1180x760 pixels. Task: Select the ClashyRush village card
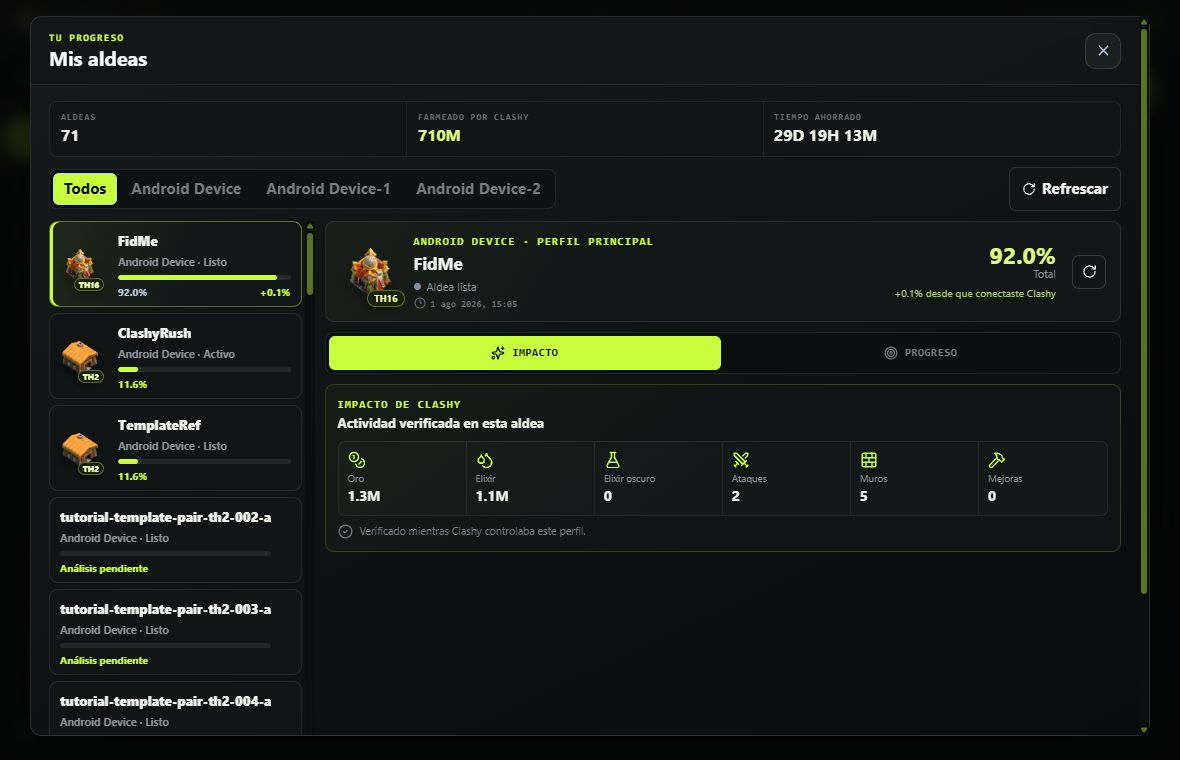(175, 356)
